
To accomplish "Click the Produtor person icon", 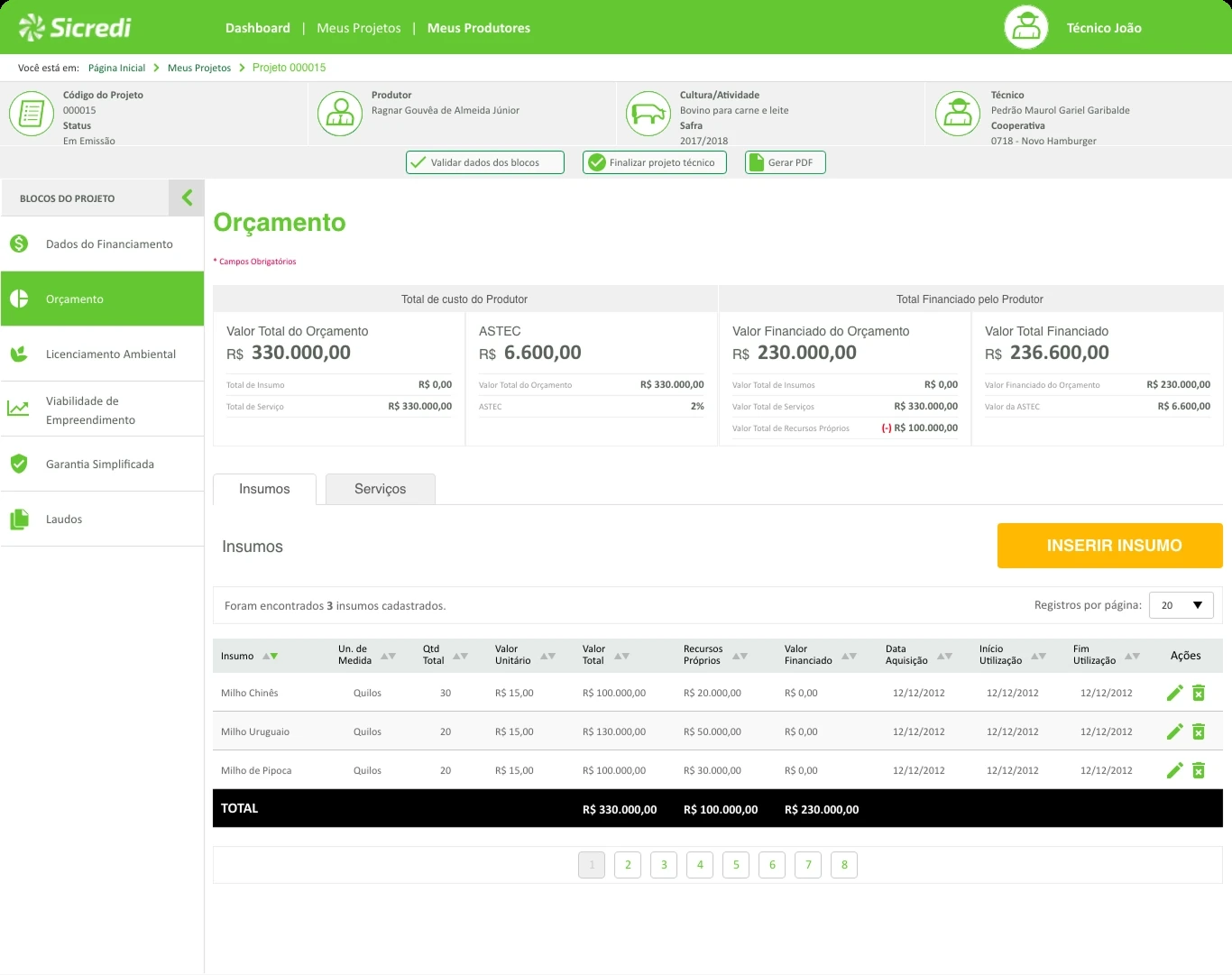I will click(340, 114).
